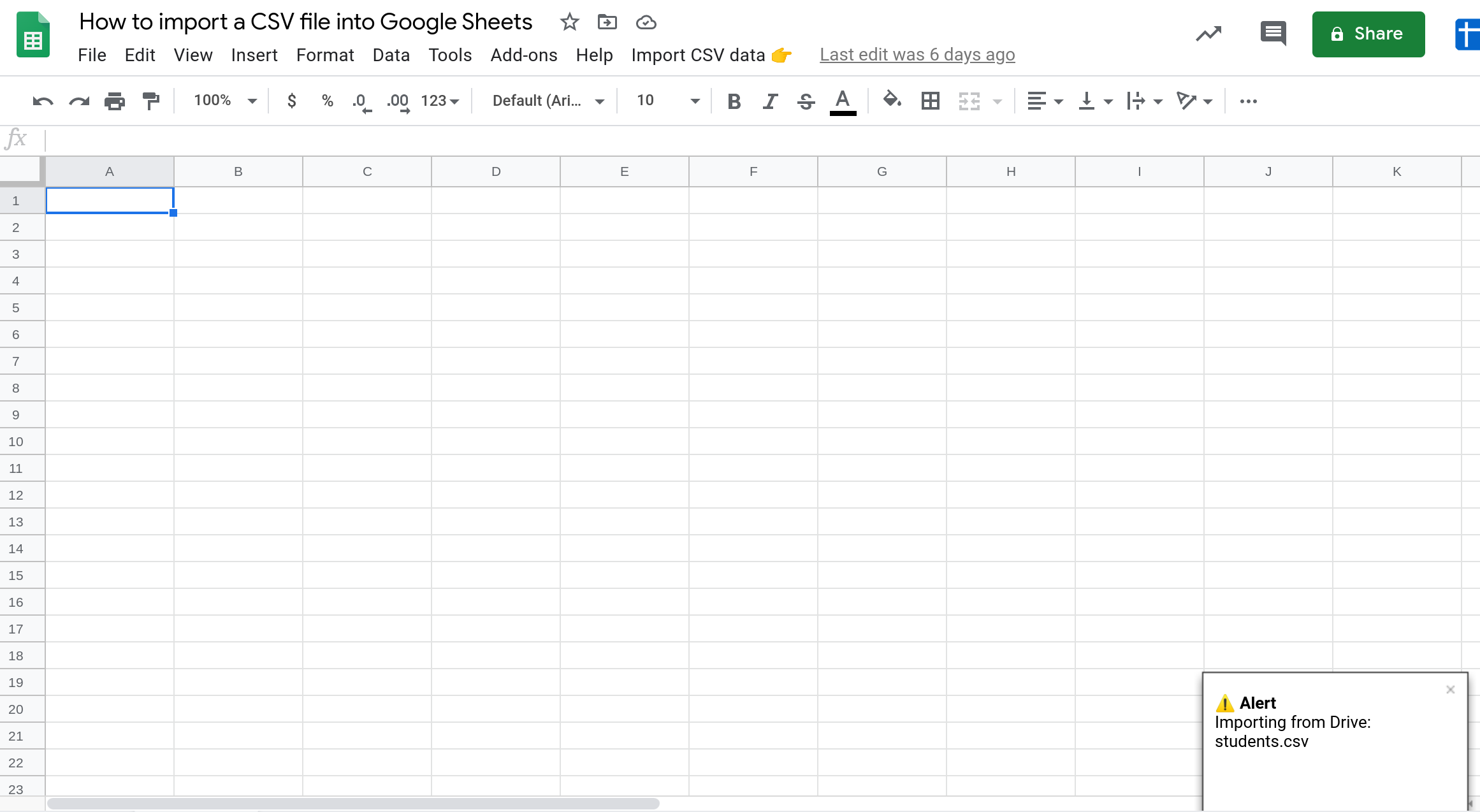
Task: Click the green Share button
Action: (x=1368, y=34)
